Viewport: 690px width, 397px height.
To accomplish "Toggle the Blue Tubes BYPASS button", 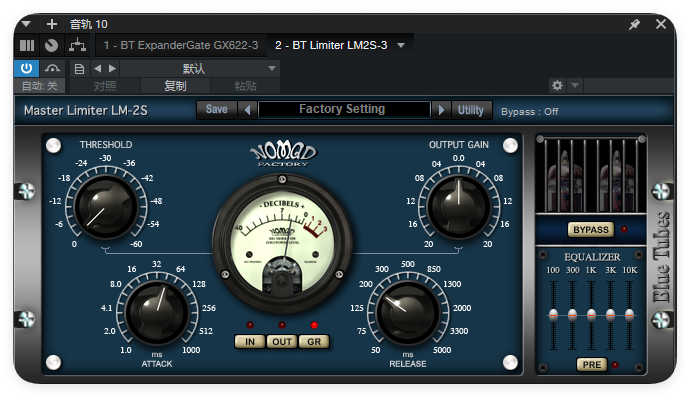I will 591,230.
